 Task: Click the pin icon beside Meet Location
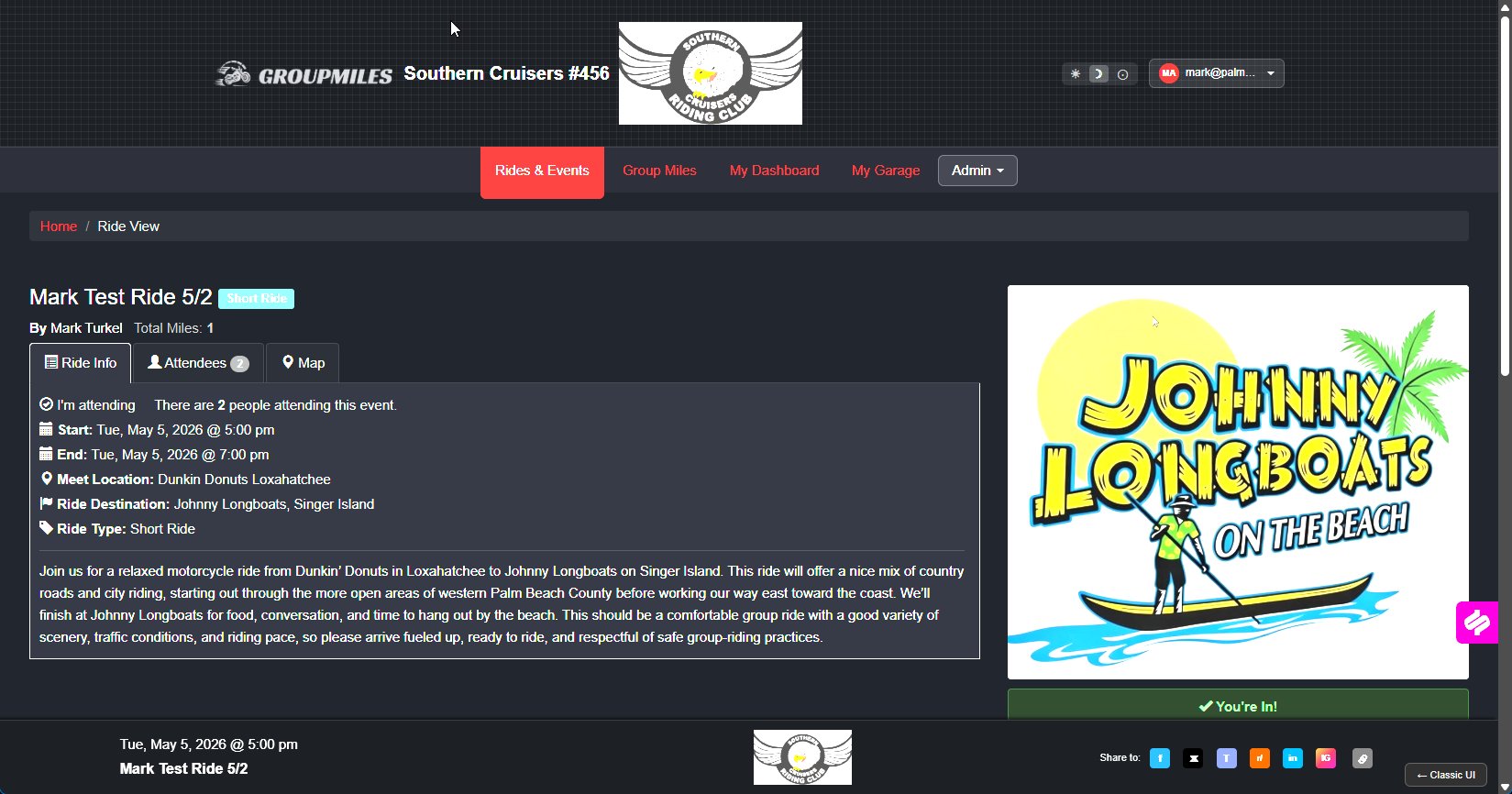point(47,479)
